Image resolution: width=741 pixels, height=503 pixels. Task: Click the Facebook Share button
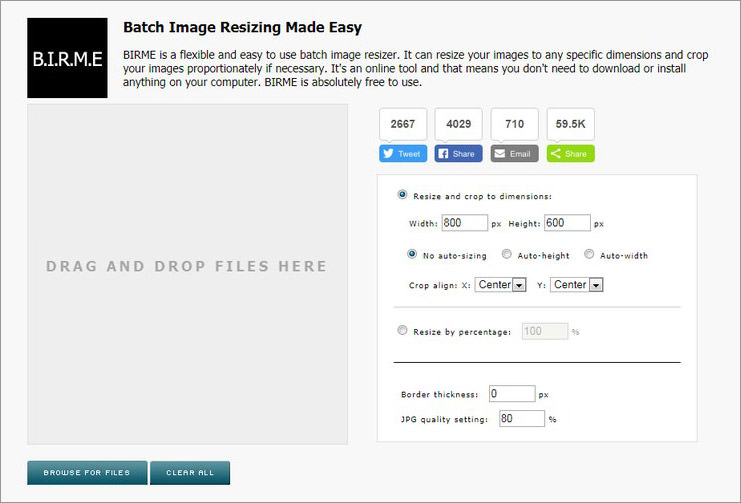(458, 154)
